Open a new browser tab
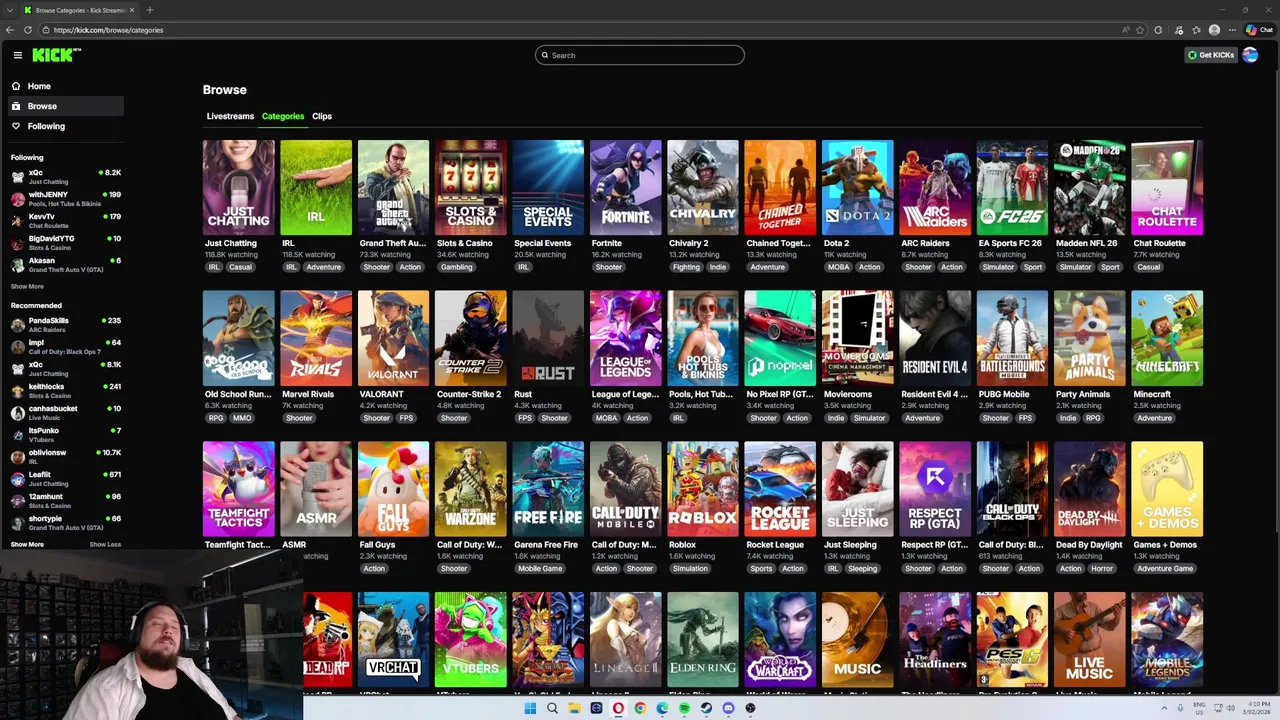Image resolution: width=1280 pixels, height=720 pixels. coord(149,10)
